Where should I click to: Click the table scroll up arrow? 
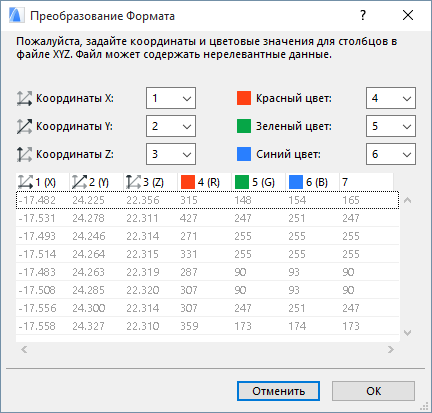[x=407, y=200]
